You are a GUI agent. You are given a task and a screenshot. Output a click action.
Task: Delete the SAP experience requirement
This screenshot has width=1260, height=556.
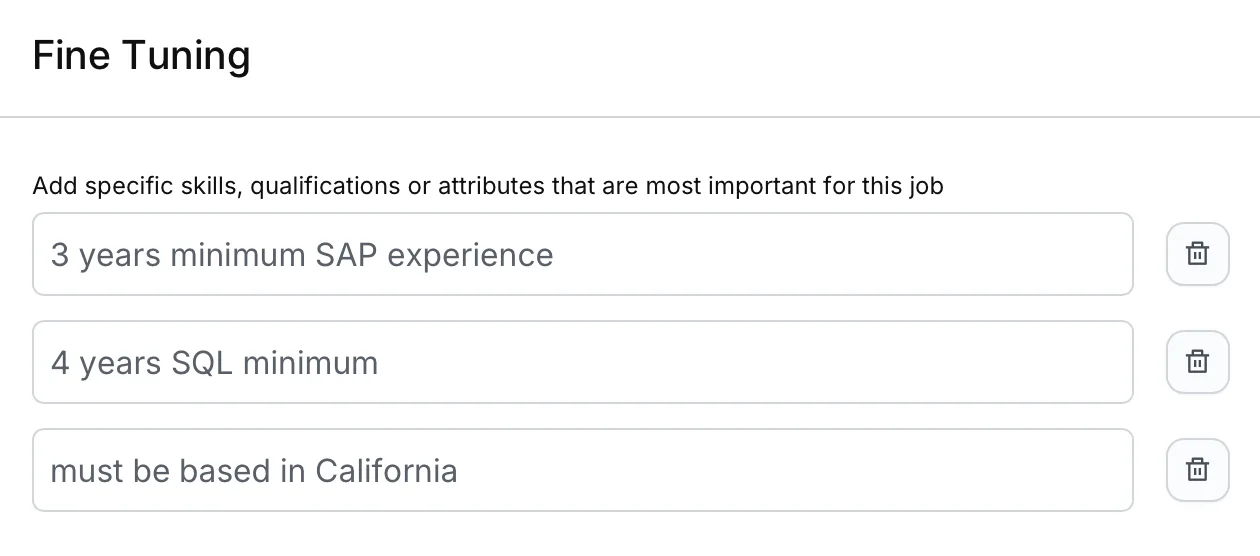[1197, 254]
